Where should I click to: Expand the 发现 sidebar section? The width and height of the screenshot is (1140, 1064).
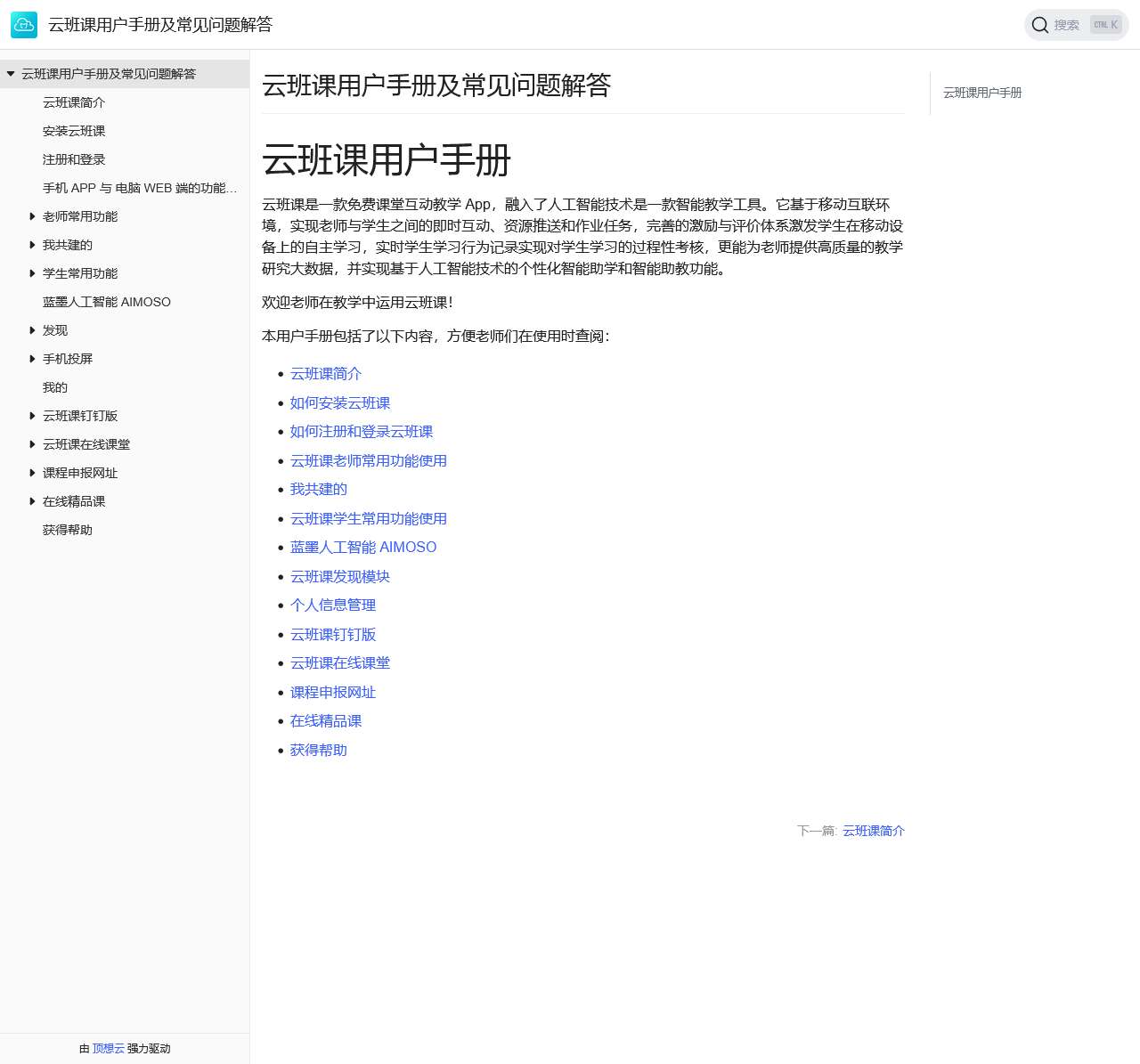coord(32,330)
